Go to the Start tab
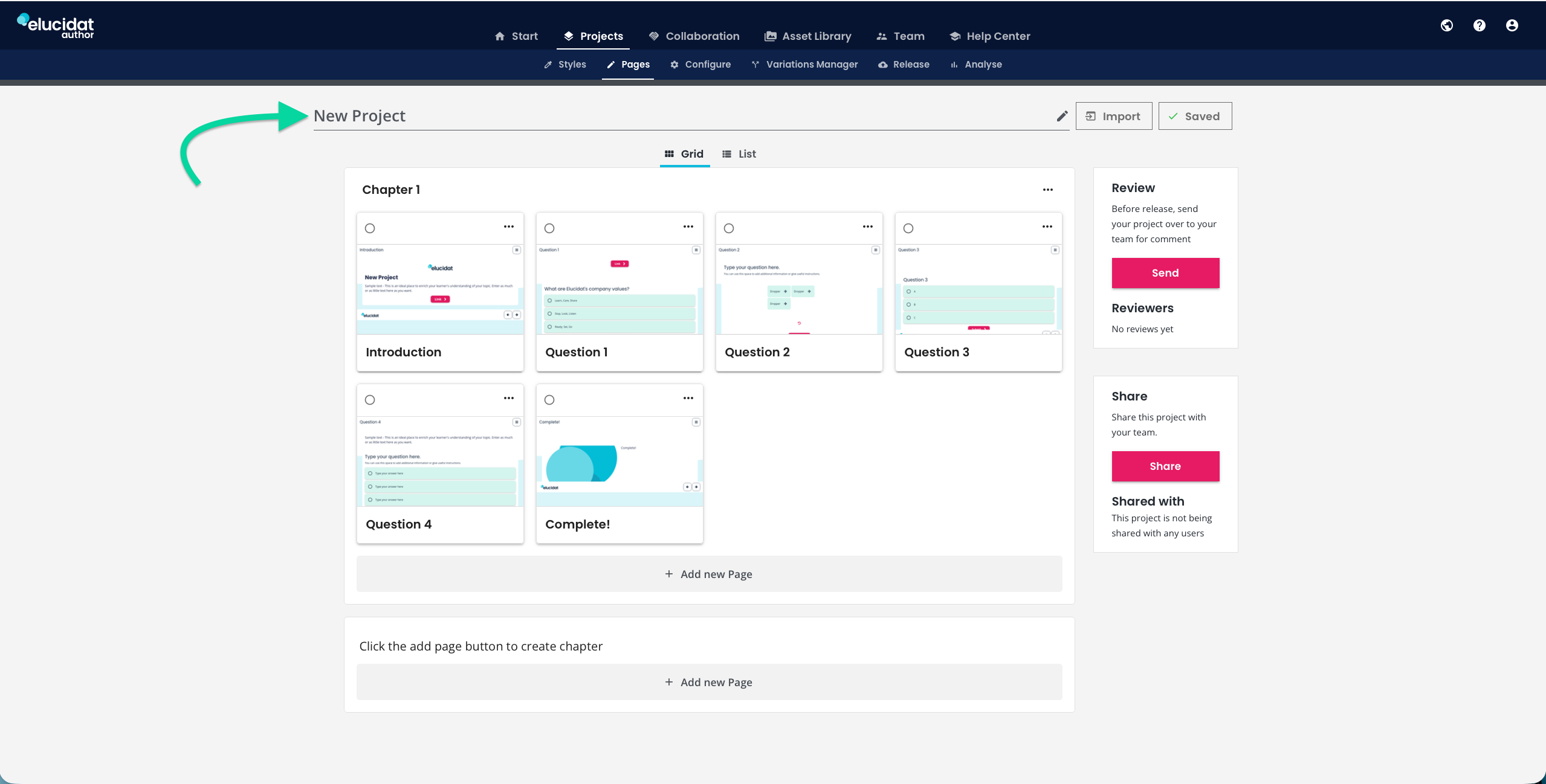Screen dimensions: 1546x784 pyautogui.click(x=516, y=36)
